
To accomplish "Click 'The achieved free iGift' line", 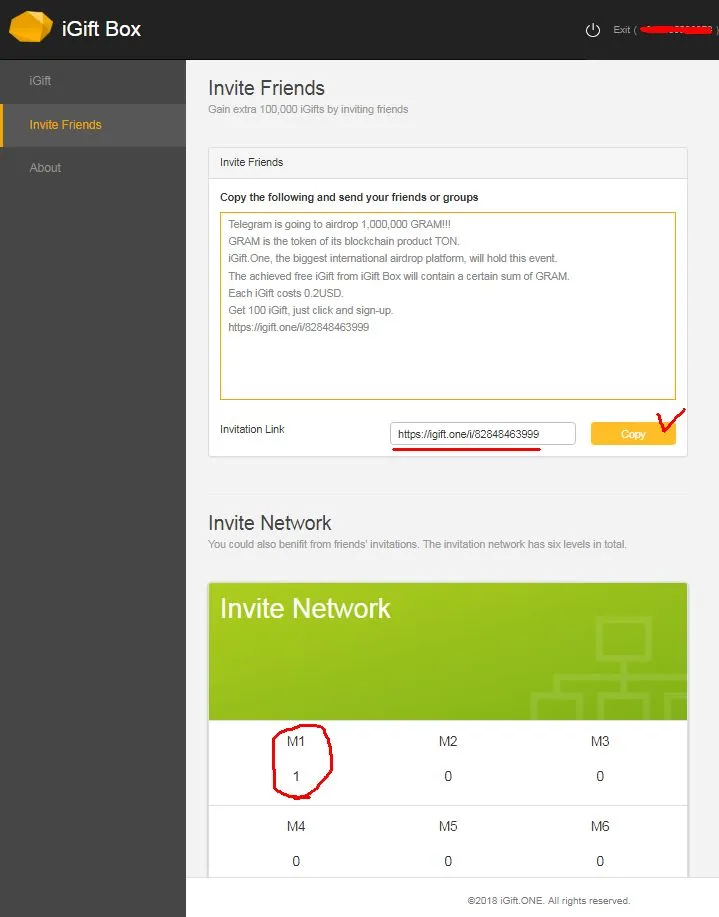I will (x=398, y=276).
